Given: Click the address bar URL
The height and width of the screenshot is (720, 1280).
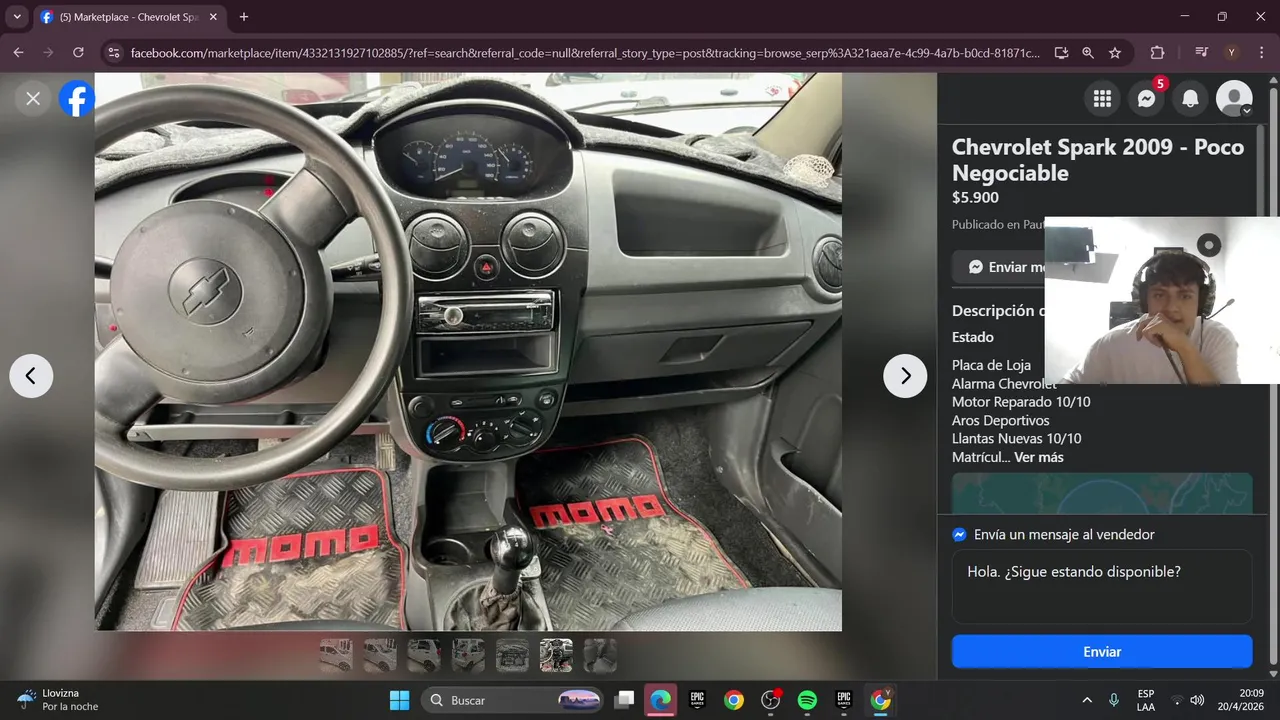Looking at the screenshot, I should tap(585, 53).
